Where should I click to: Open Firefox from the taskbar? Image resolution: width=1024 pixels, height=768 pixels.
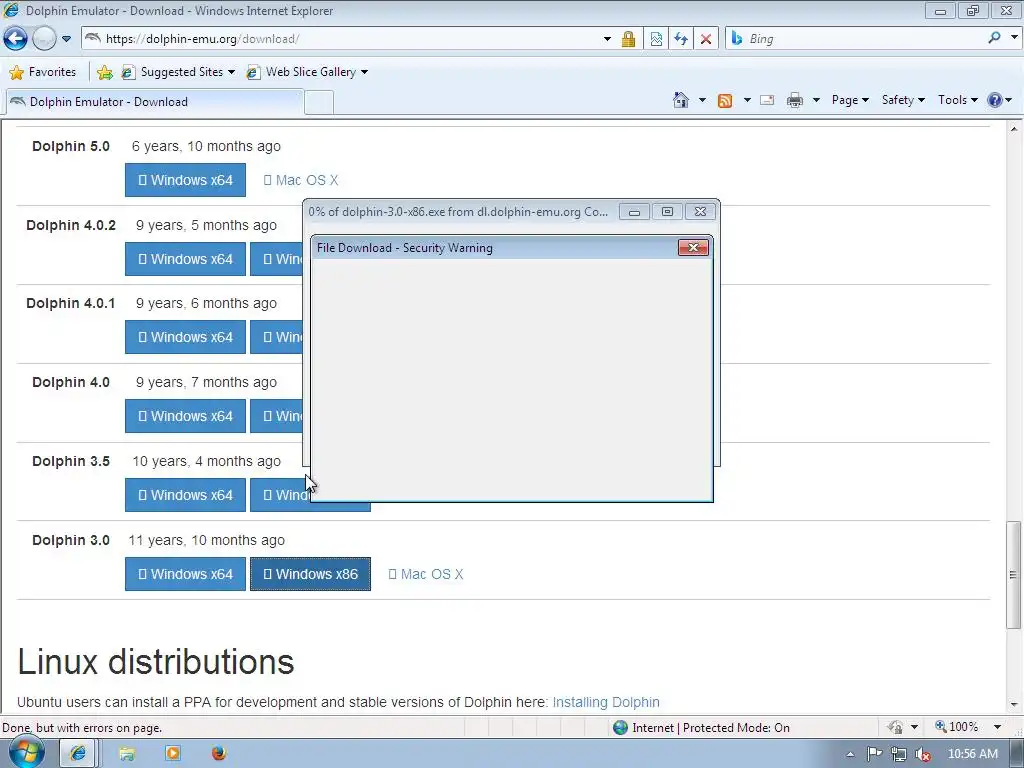(219, 754)
